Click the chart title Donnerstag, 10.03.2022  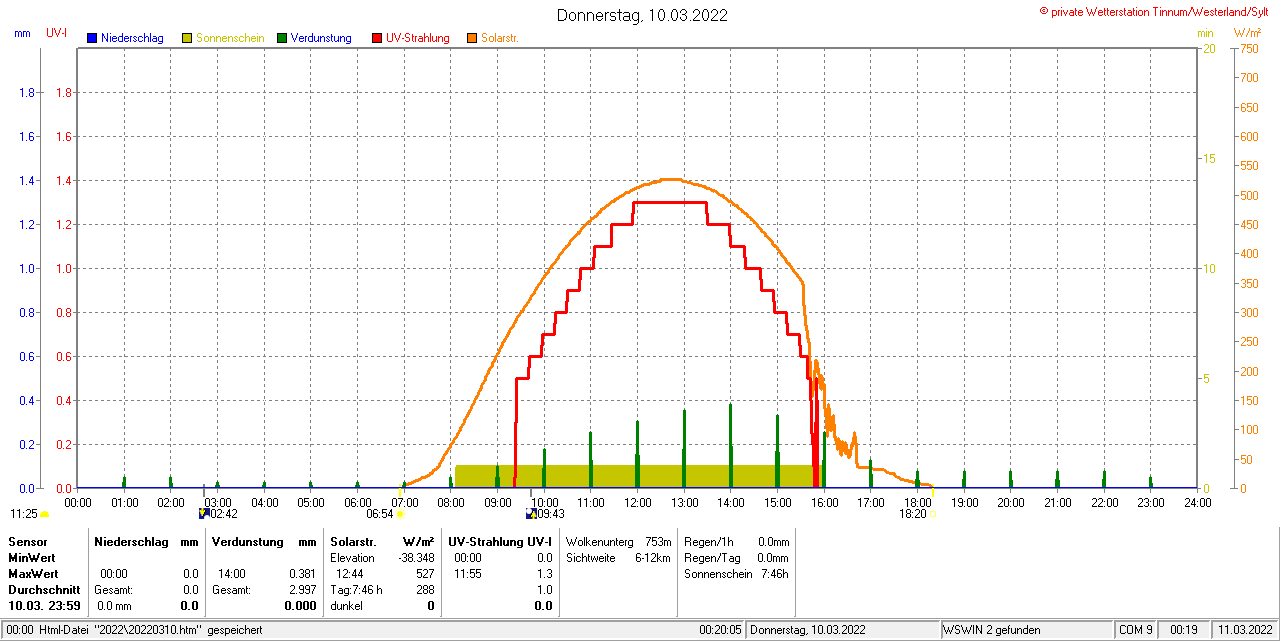pos(642,15)
